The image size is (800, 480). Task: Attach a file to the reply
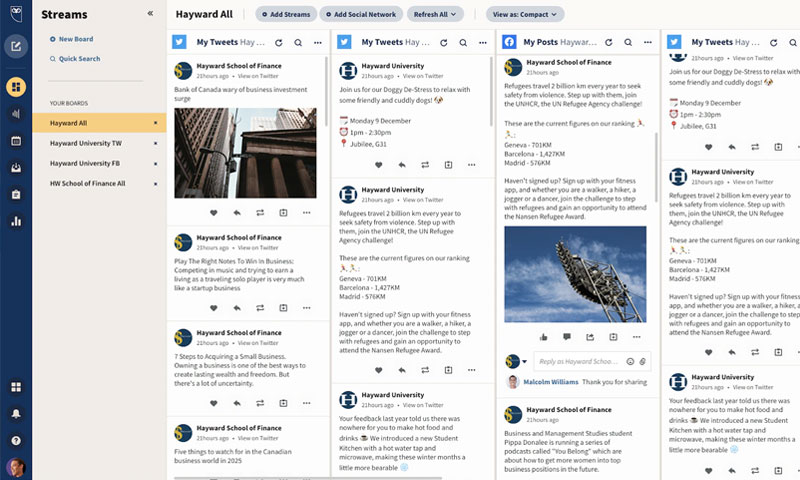[x=642, y=361]
